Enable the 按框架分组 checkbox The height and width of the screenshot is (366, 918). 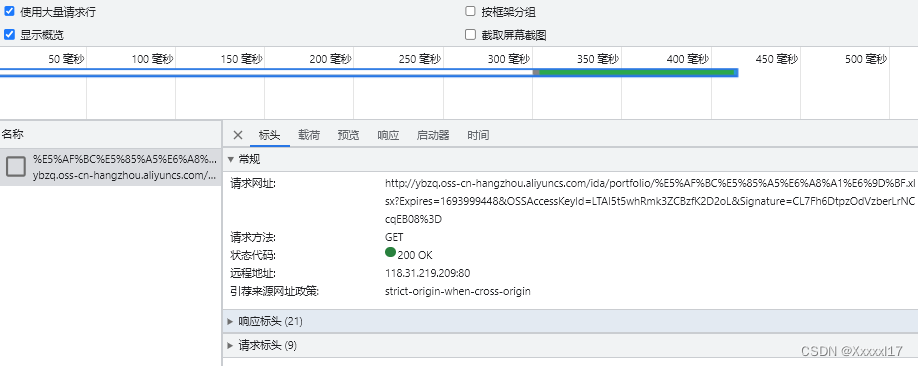(x=470, y=11)
